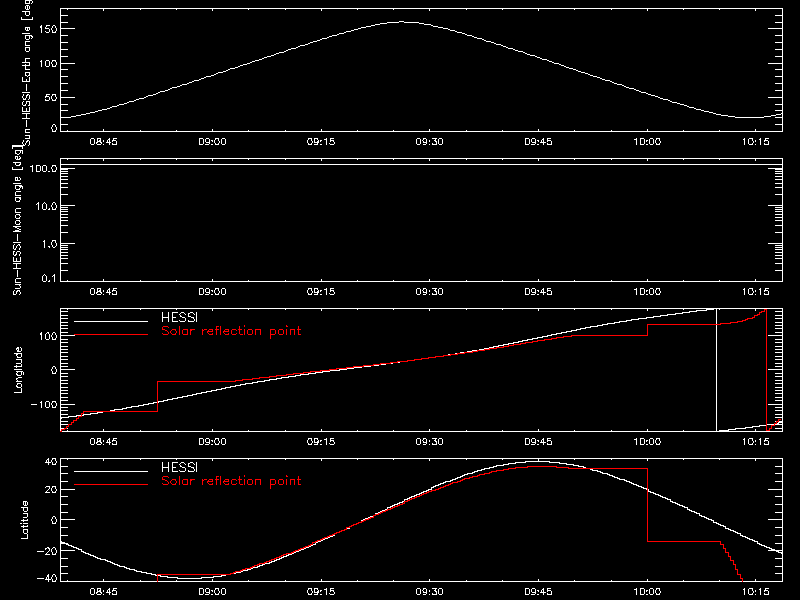The image size is (800, 600).
Task: Click Solar reflection point legend in Latitude plot
Action: coord(231,481)
